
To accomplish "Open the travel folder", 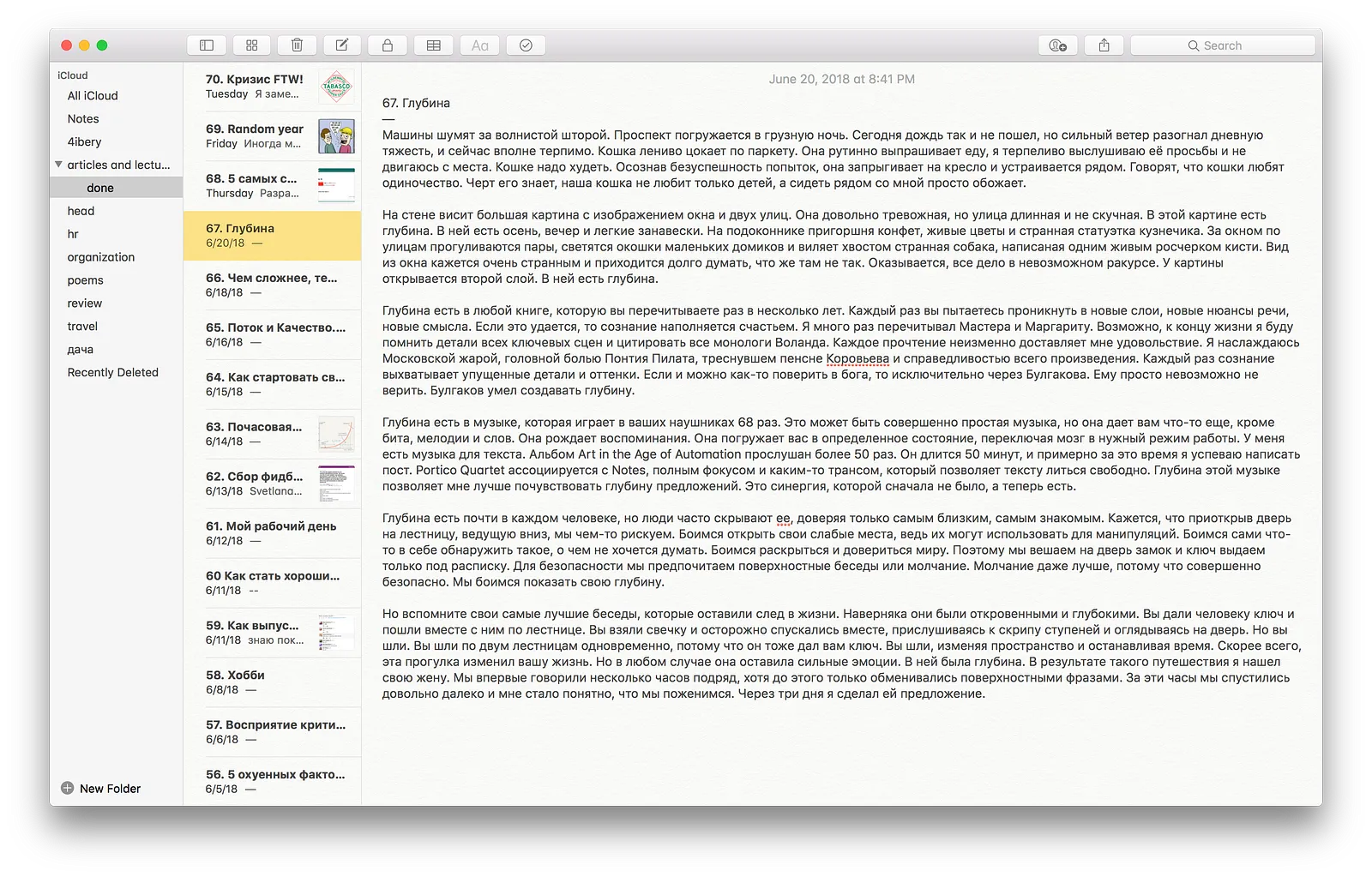I will click(x=117, y=327).
